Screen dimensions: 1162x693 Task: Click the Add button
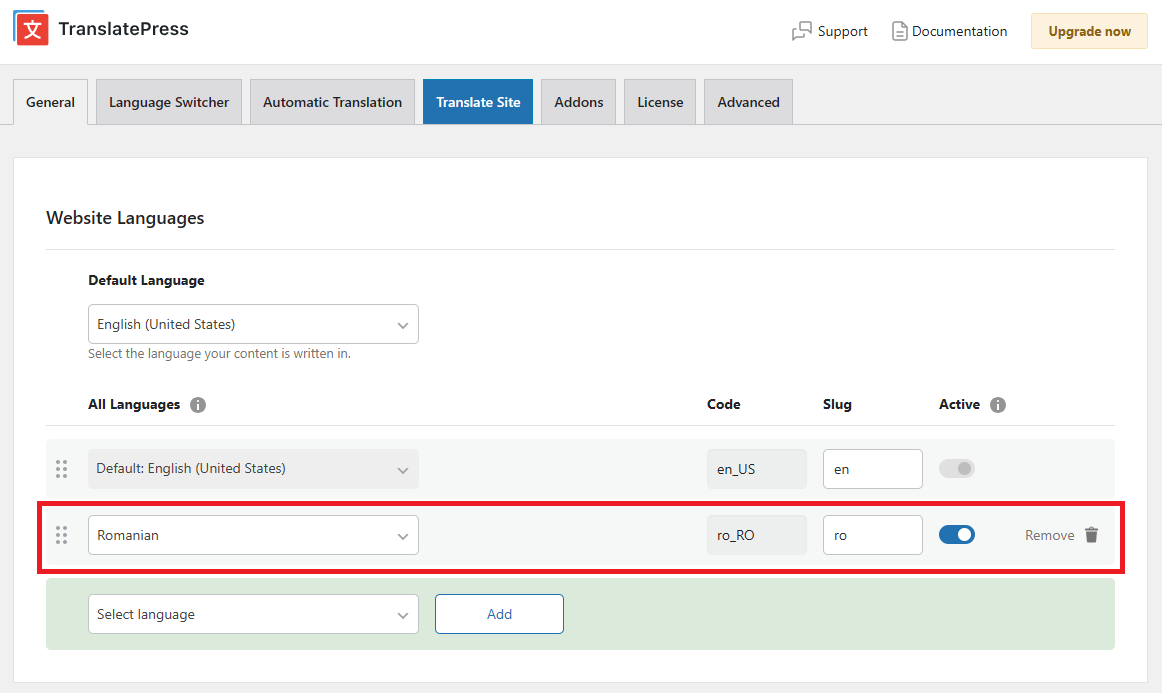(499, 613)
